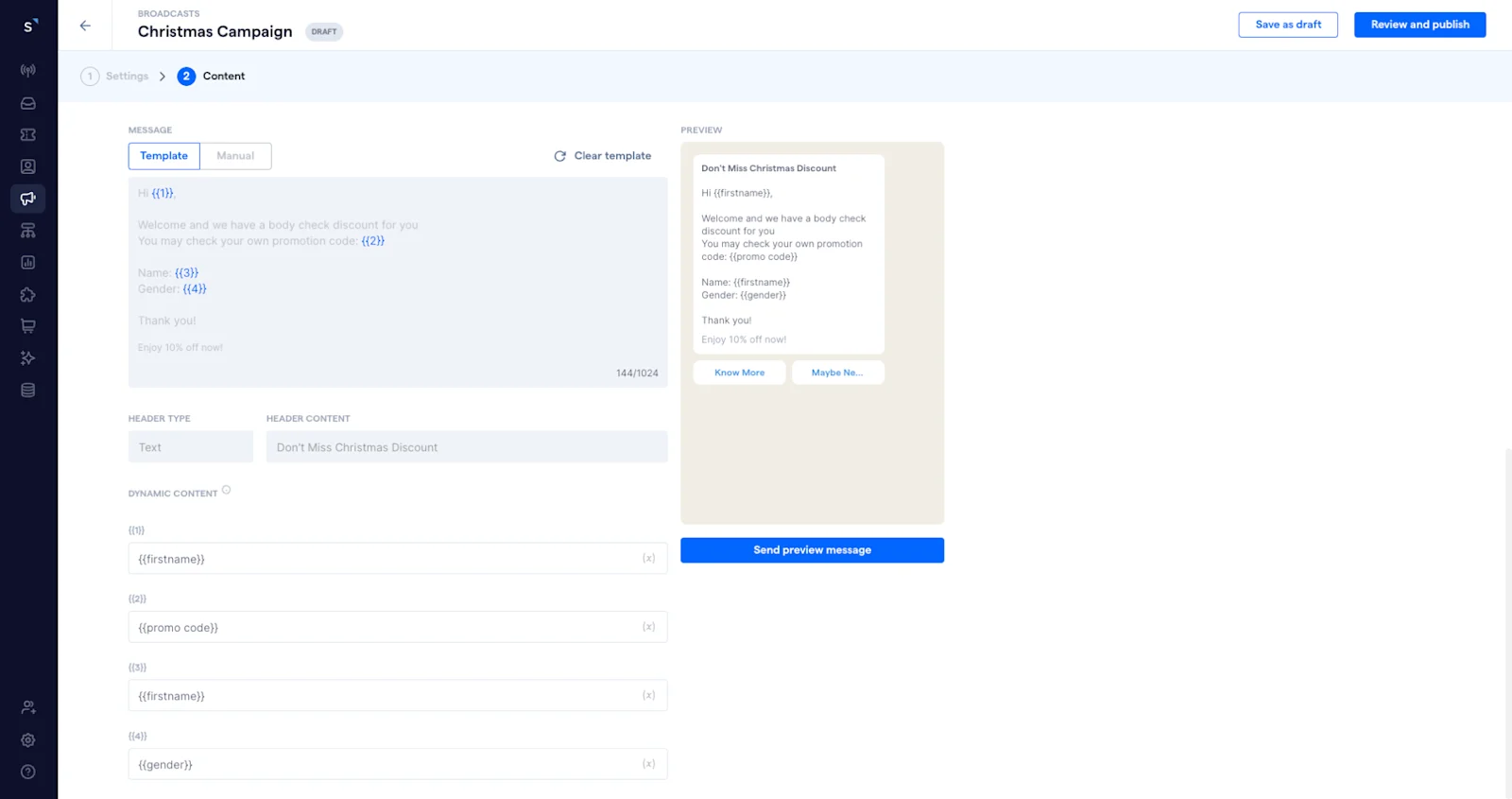Click the Dynamic Content info icon
1512x799 pixels.
(226, 490)
